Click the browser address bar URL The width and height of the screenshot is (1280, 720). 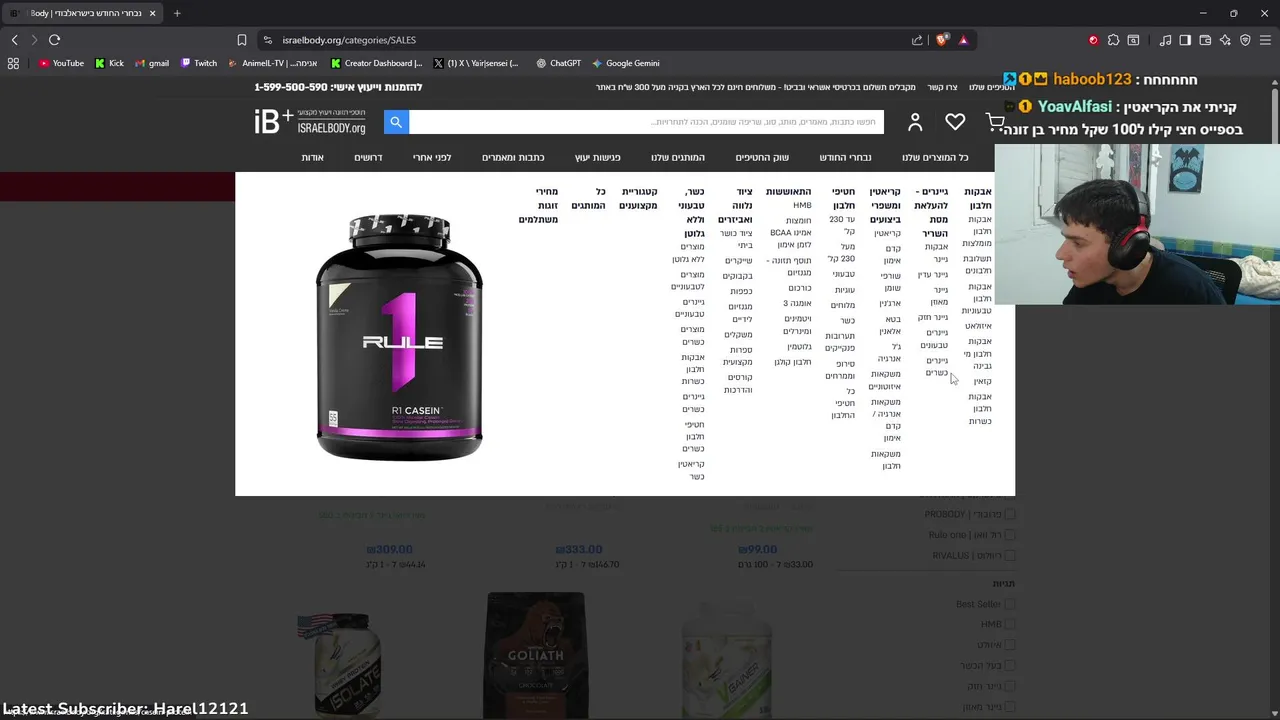349,40
